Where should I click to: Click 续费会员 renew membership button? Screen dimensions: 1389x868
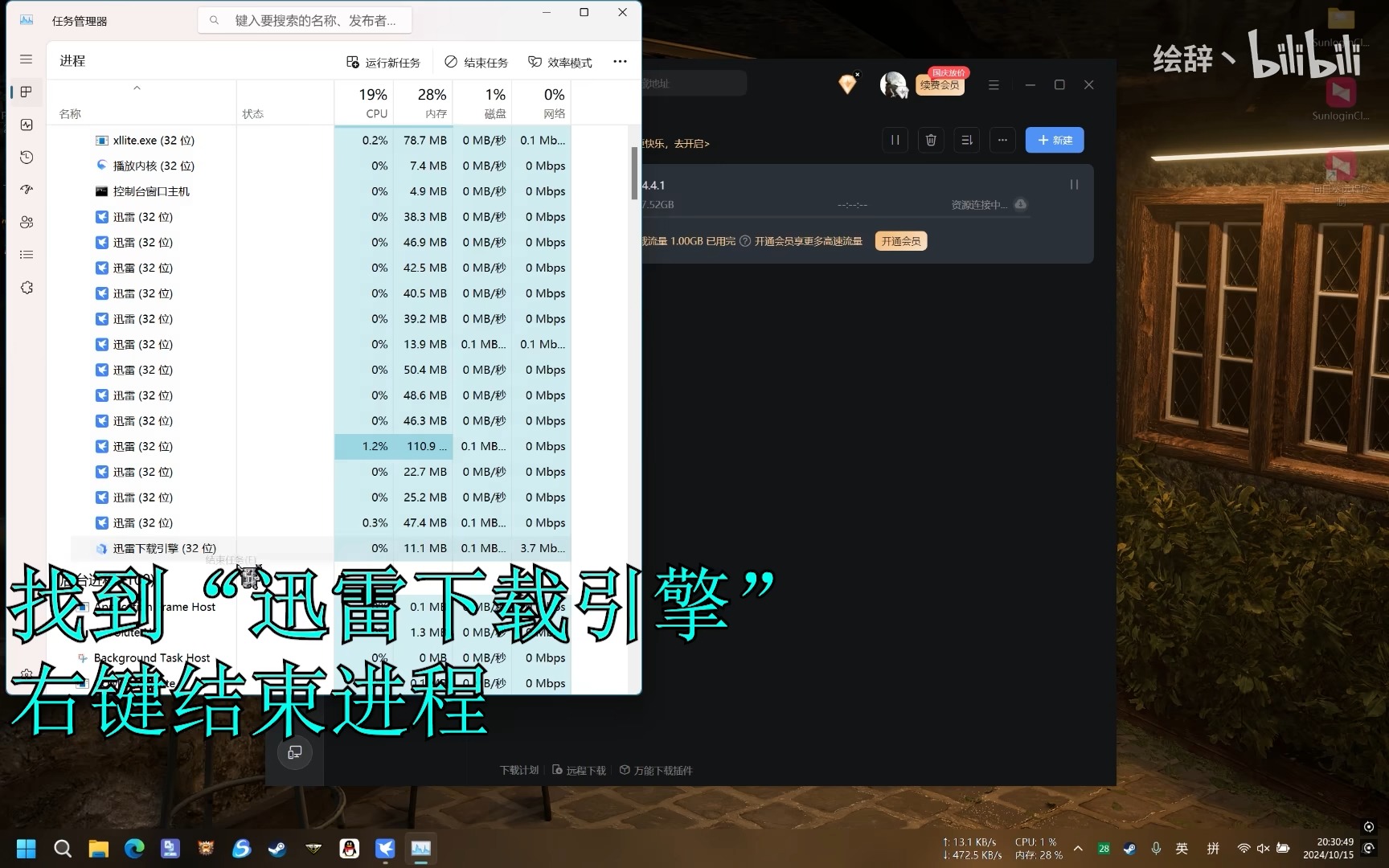940,84
